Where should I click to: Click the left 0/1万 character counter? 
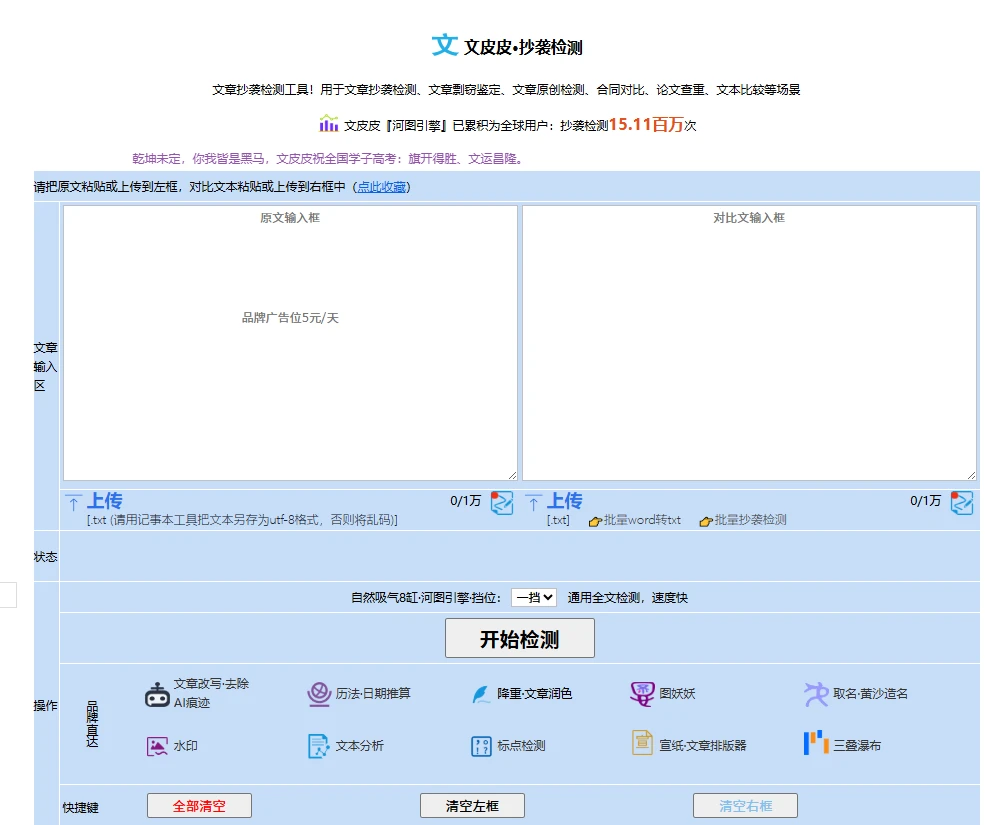pyautogui.click(x=465, y=501)
